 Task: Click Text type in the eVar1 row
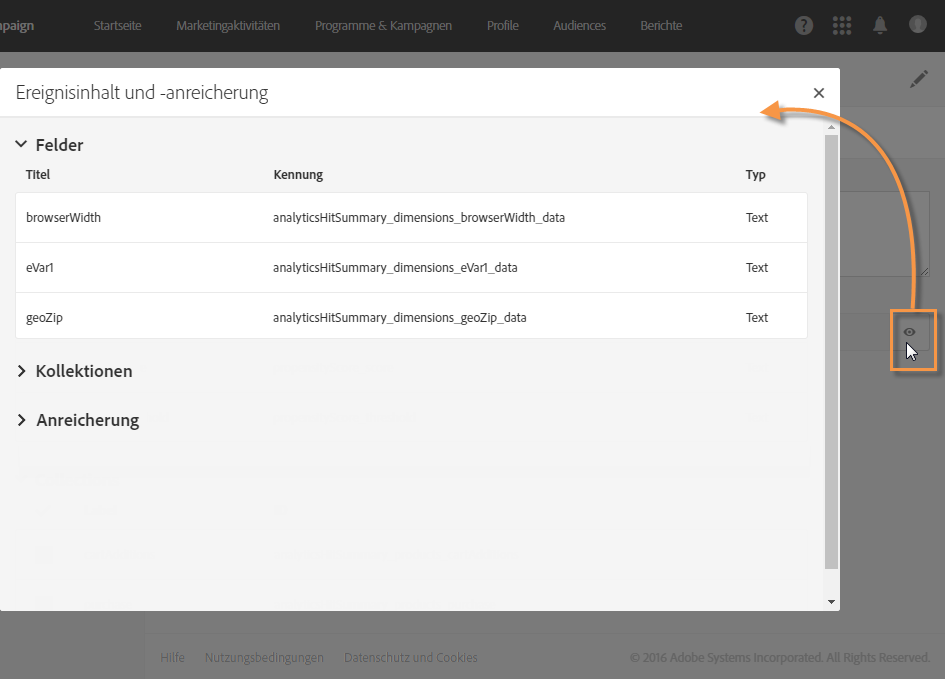[756, 268]
